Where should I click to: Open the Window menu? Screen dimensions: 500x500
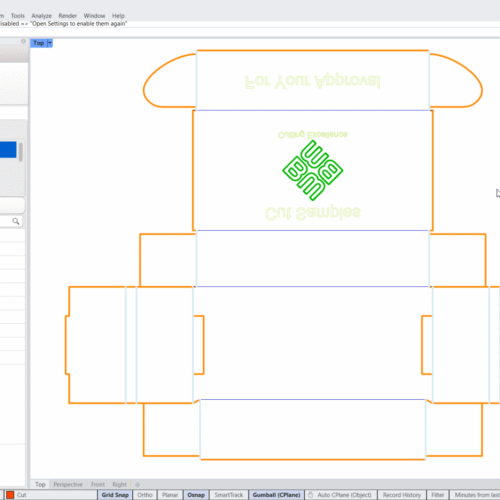tap(94, 16)
